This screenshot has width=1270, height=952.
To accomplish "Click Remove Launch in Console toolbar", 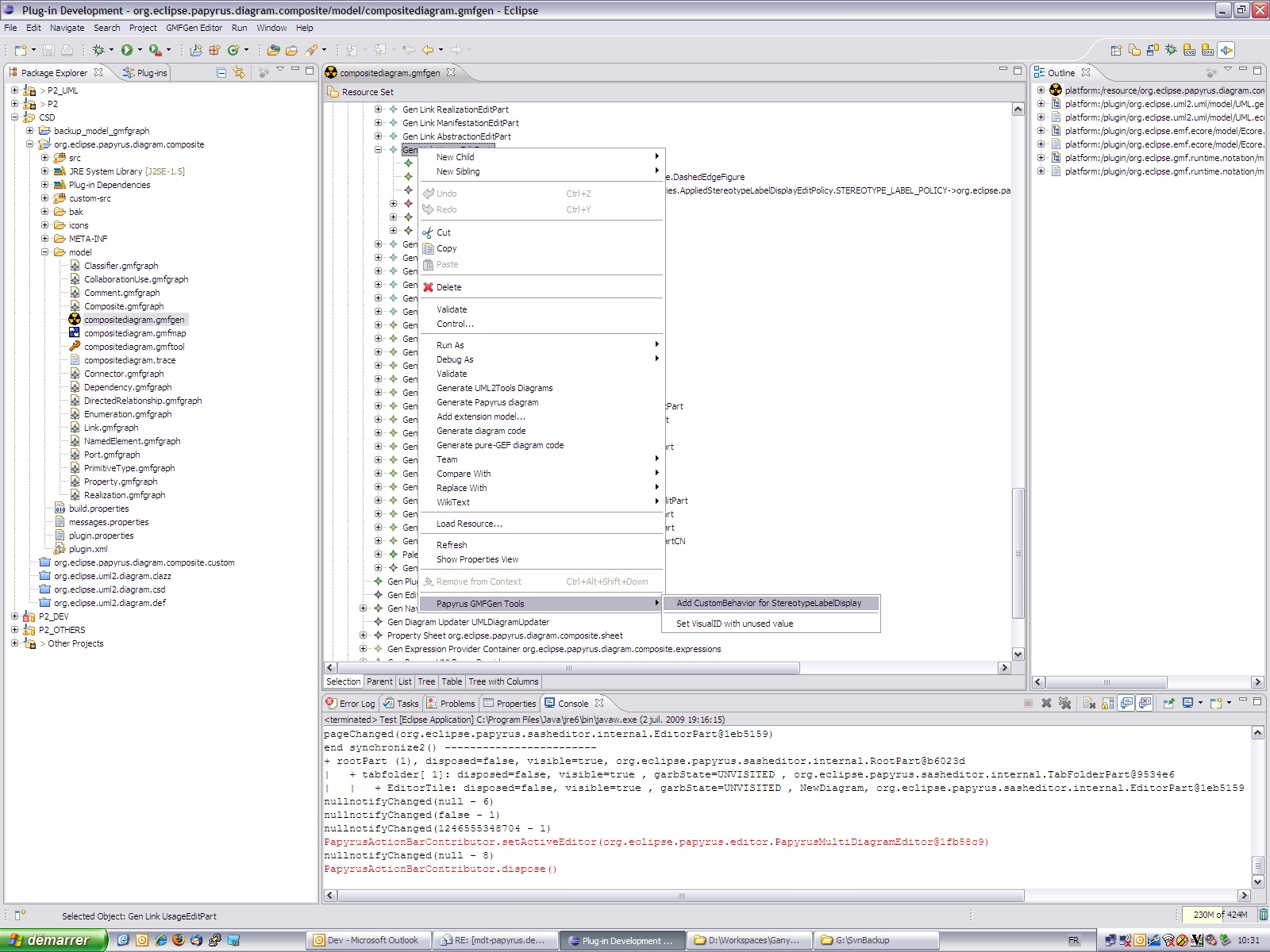I will click(1046, 703).
